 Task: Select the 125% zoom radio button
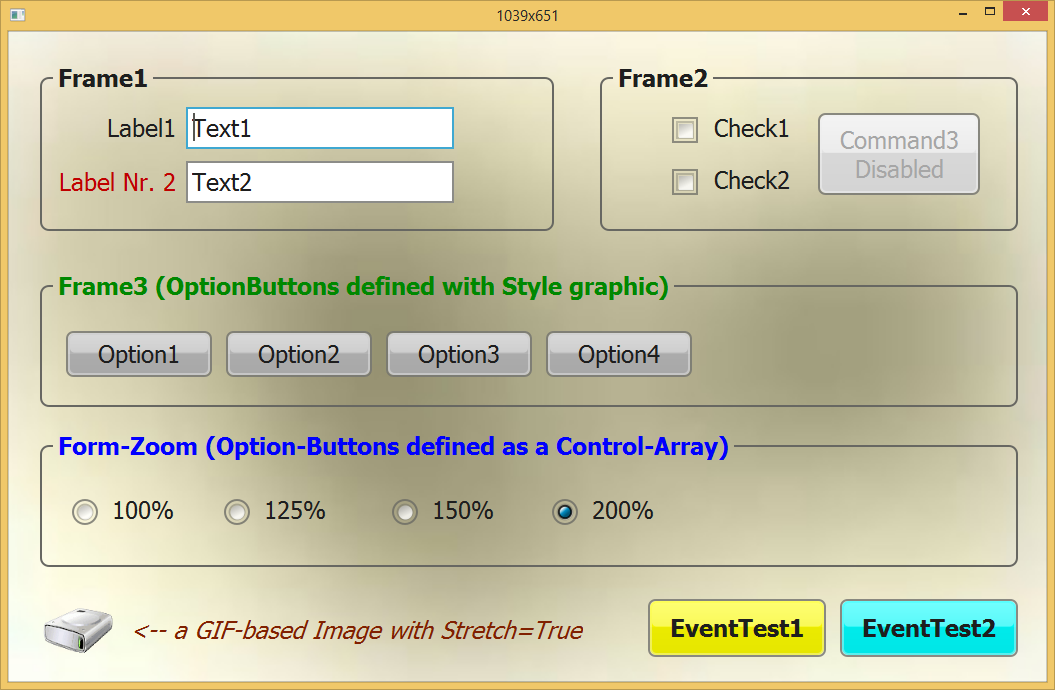click(237, 511)
